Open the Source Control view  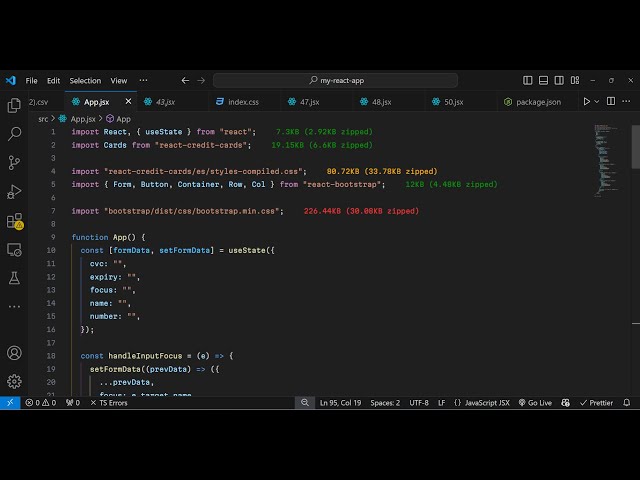[14, 162]
